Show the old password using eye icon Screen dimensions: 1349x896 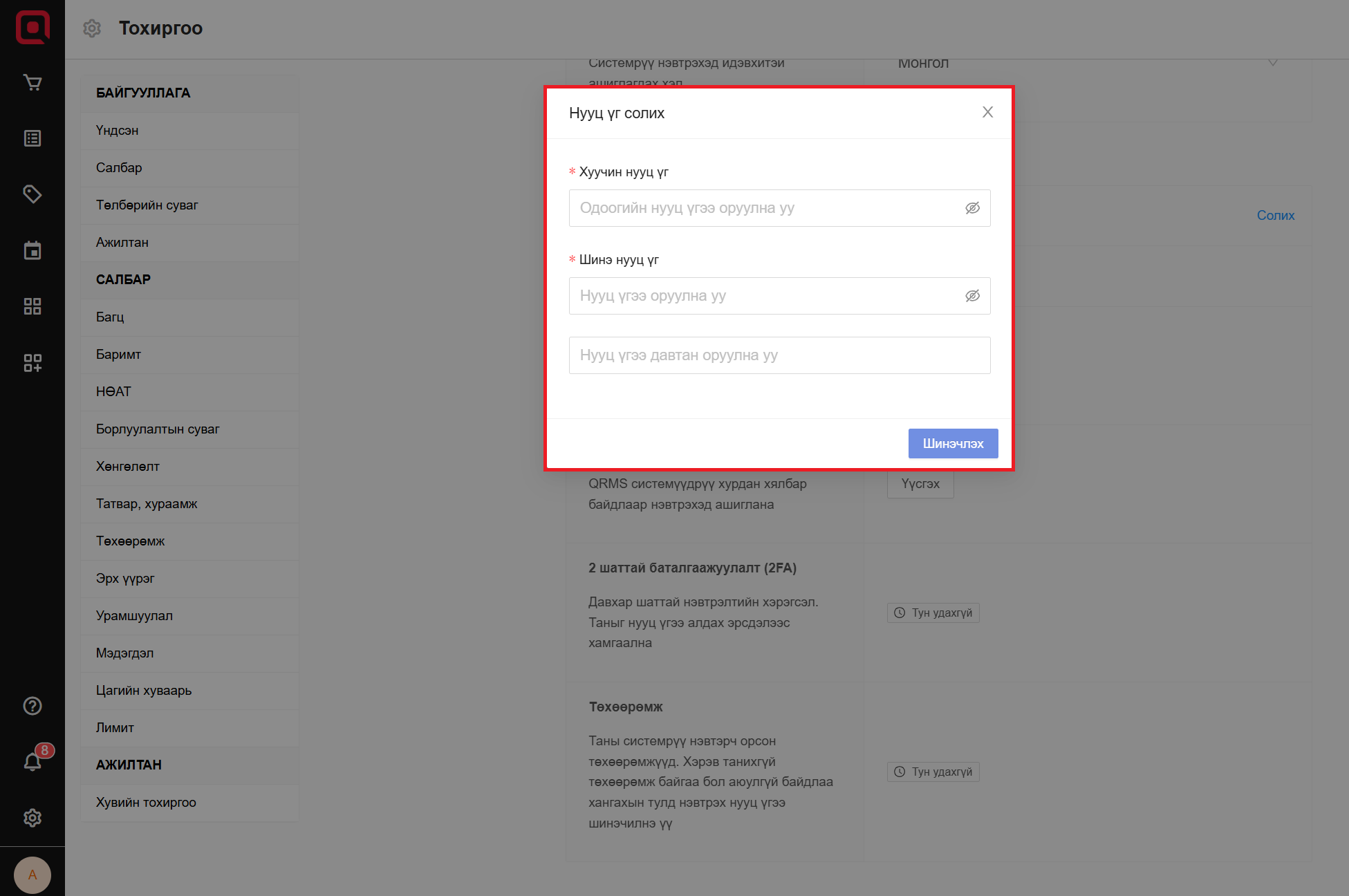(972, 208)
